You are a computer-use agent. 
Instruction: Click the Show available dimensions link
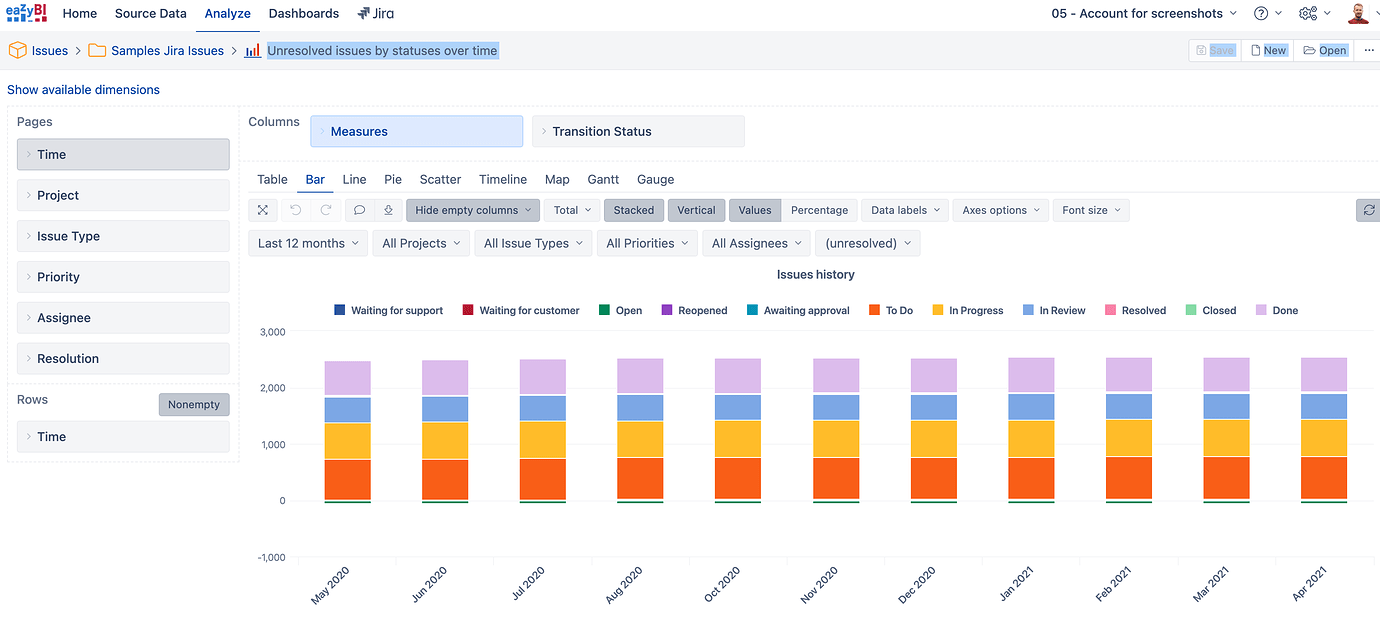(x=83, y=89)
